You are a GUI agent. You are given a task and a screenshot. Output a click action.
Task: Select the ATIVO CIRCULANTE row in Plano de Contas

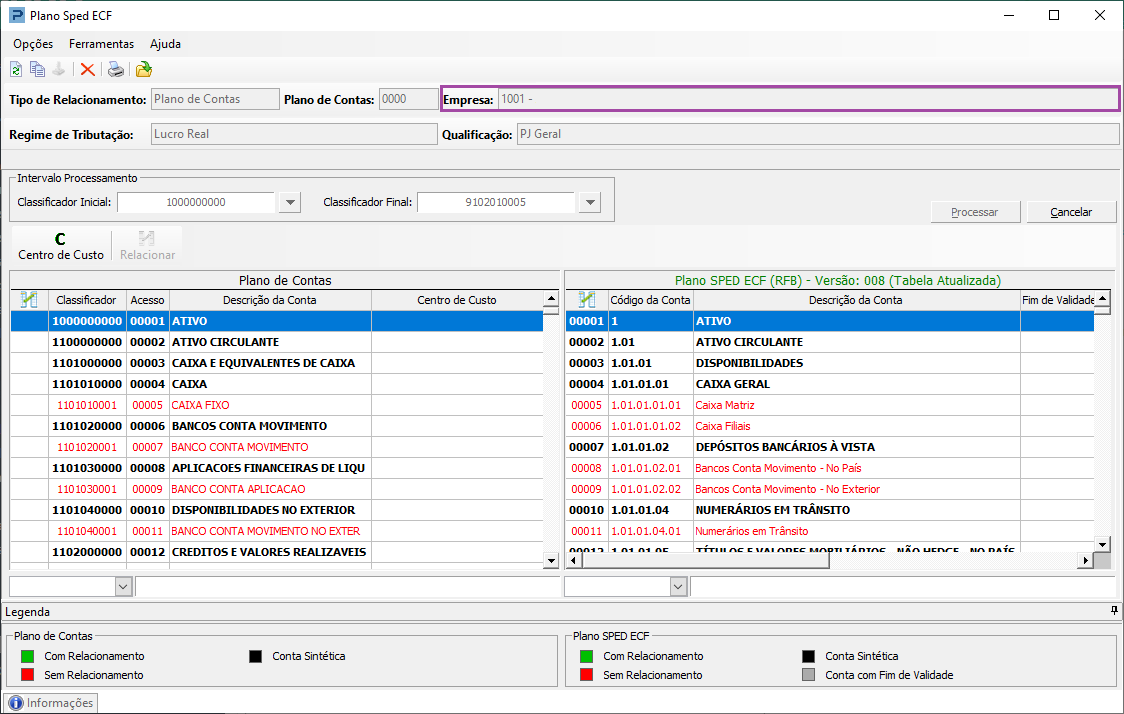(277, 342)
